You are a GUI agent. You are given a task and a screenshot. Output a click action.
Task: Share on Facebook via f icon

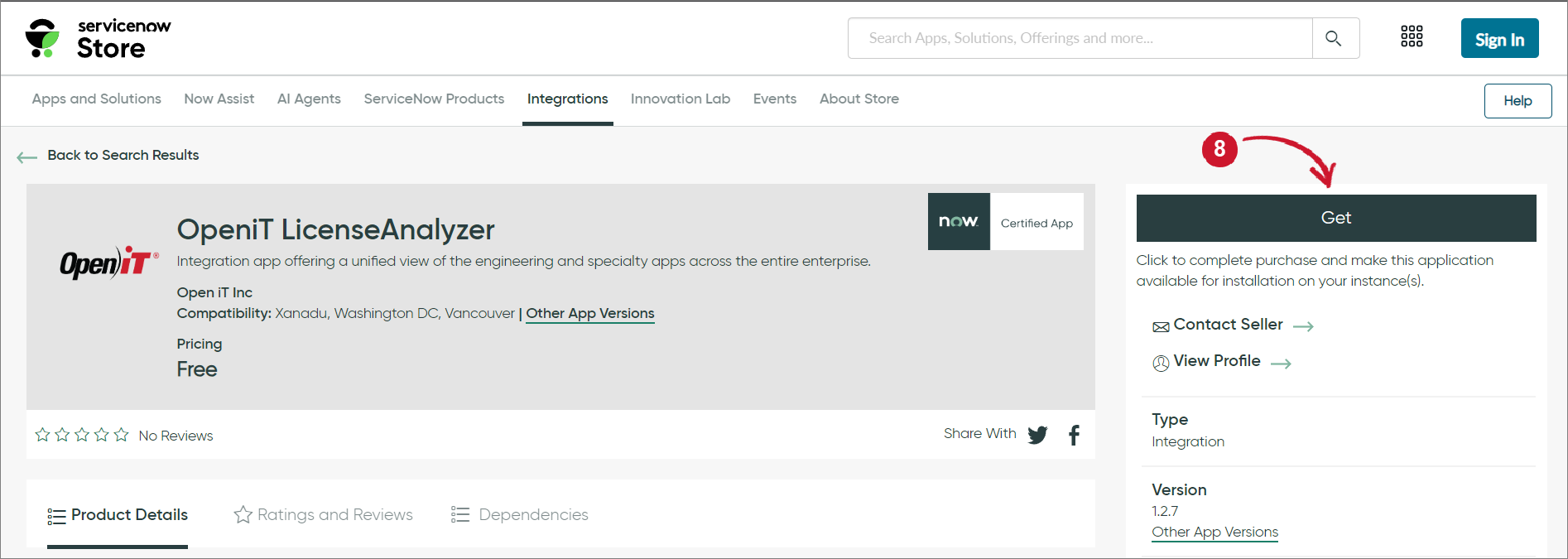(x=1074, y=435)
